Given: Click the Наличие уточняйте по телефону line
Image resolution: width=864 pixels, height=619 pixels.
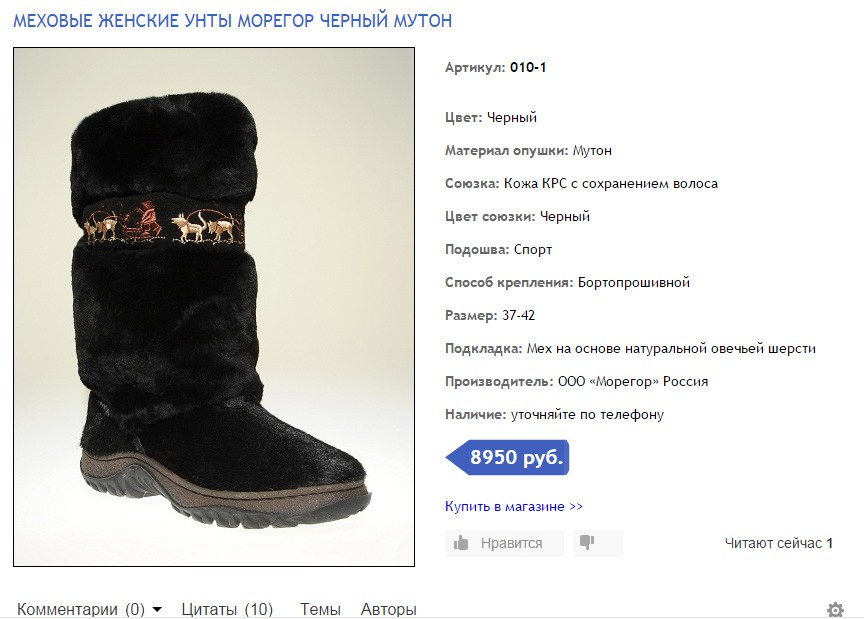Looking at the screenshot, I should click(554, 415).
